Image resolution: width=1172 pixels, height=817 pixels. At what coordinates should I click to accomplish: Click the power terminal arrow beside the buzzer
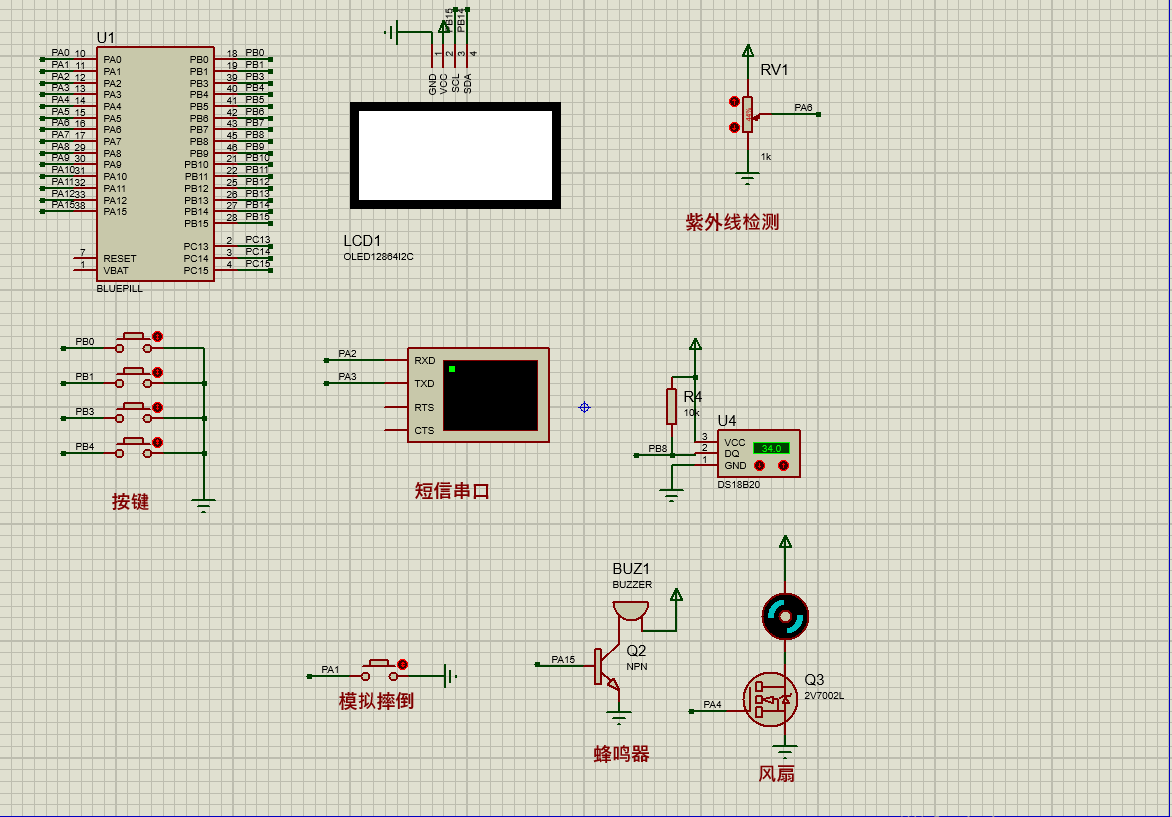click(676, 595)
